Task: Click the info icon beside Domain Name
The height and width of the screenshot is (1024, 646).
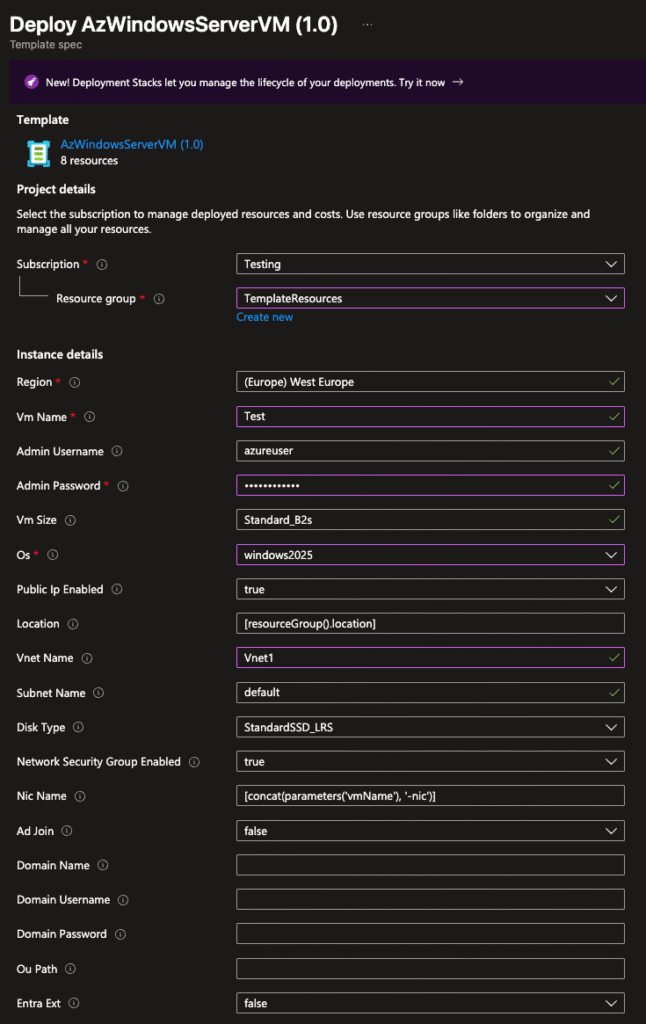Action: point(103,865)
